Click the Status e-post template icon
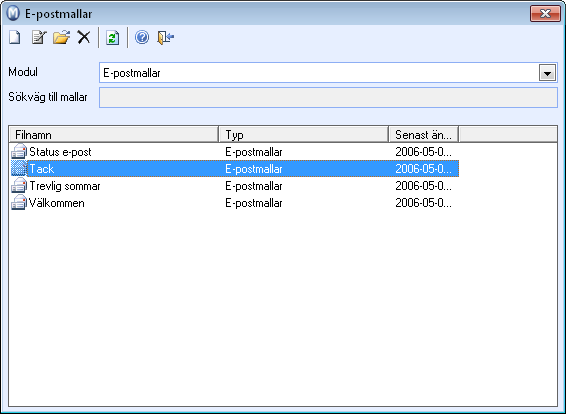566x414 pixels. (x=19, y=152)
